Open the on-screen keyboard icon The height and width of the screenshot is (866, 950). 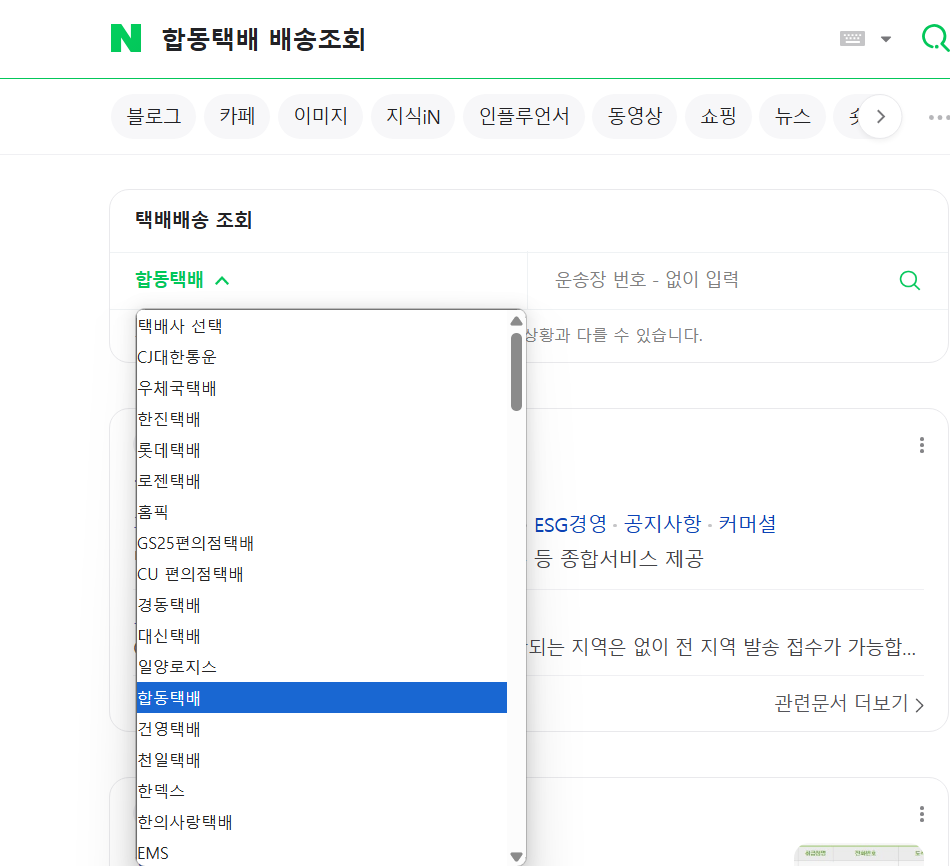[x=852, y=39]
